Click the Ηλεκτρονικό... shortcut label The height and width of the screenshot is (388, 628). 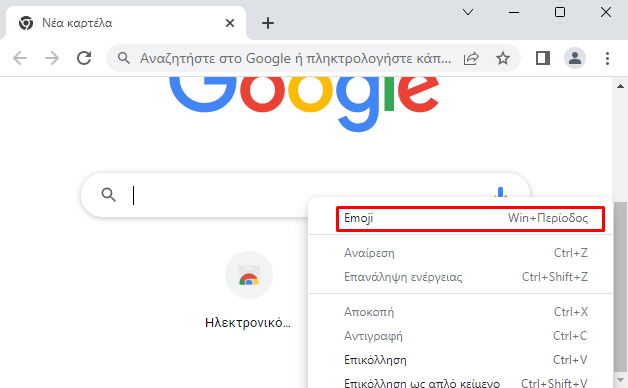tap(248, 323)
